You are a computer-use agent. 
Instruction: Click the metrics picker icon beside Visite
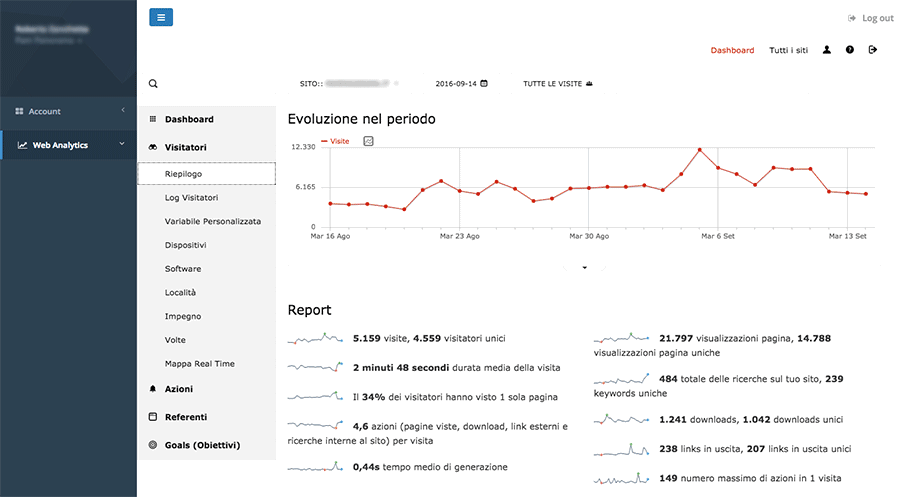368,141
